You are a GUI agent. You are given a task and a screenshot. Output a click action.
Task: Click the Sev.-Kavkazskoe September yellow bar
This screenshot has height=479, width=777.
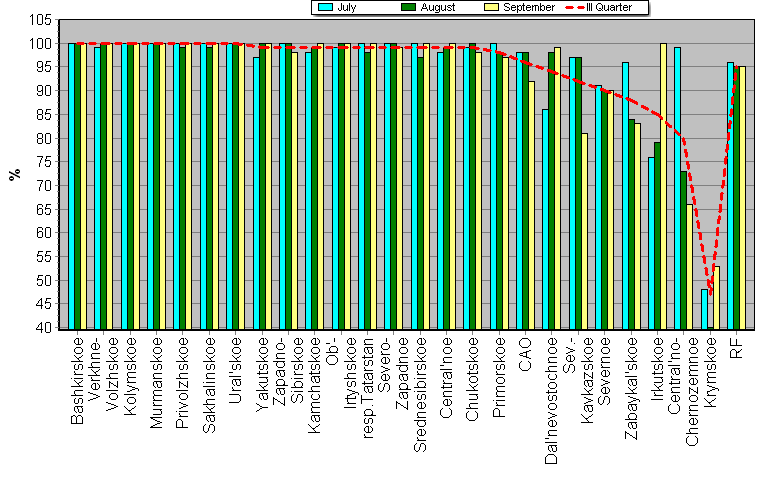tap(584, 231)
